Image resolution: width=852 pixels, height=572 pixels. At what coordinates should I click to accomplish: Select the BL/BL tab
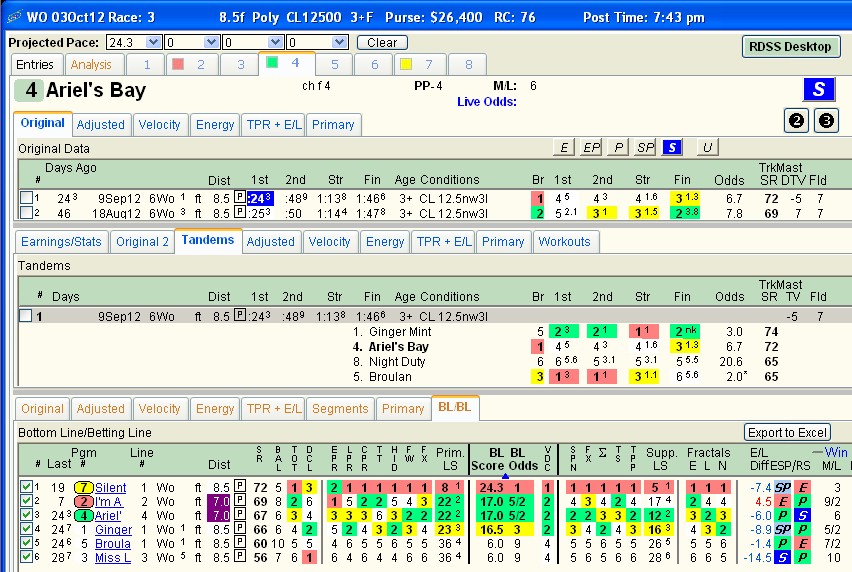(x=455, y=407)
